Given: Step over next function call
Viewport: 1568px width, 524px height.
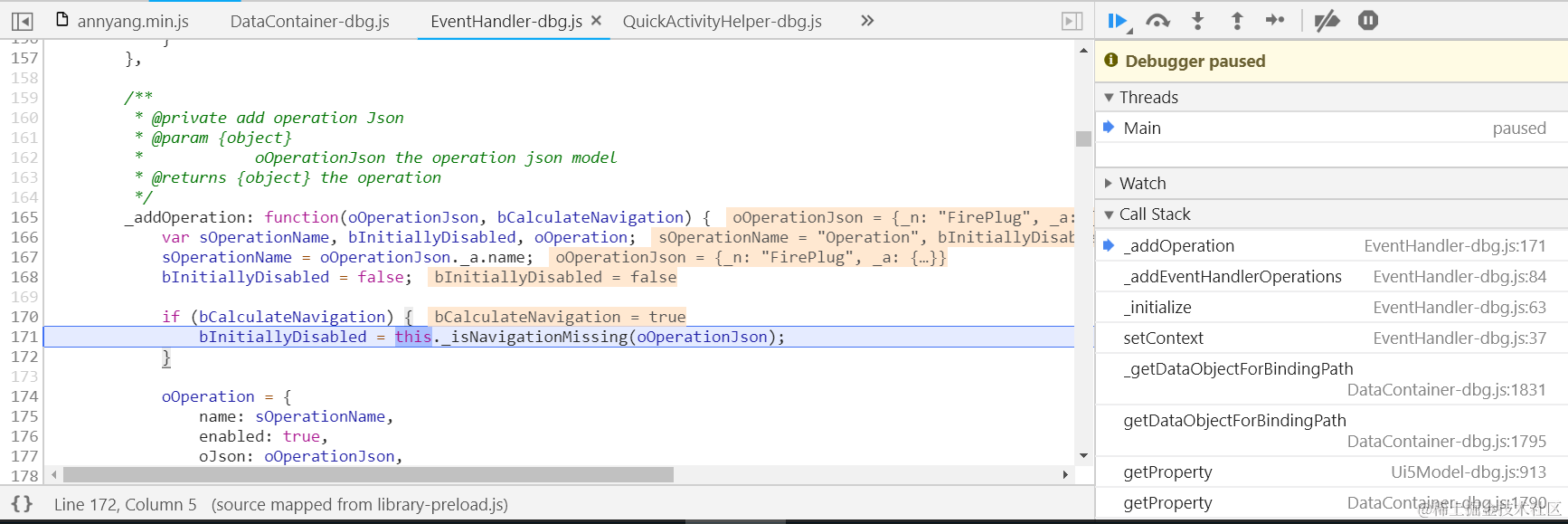Looking at the screenshot, I should 1157,21.
